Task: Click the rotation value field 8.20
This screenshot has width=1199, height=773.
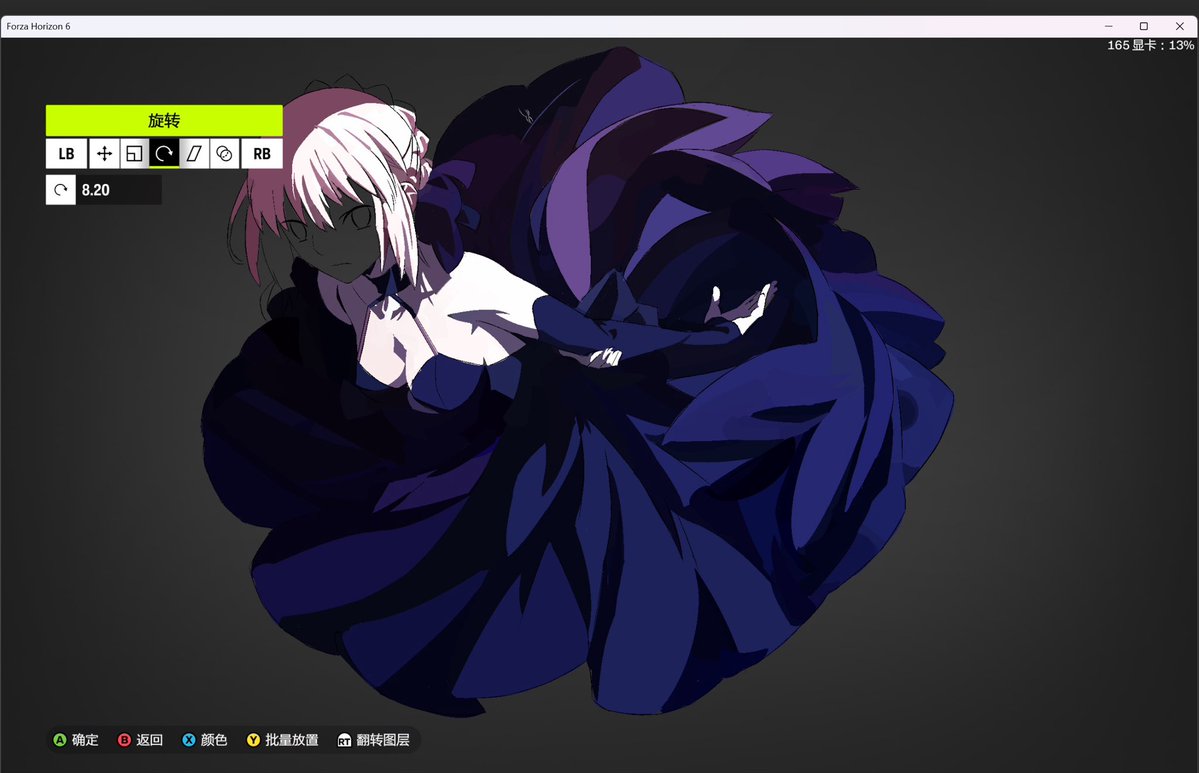Action: pos(119,190)
